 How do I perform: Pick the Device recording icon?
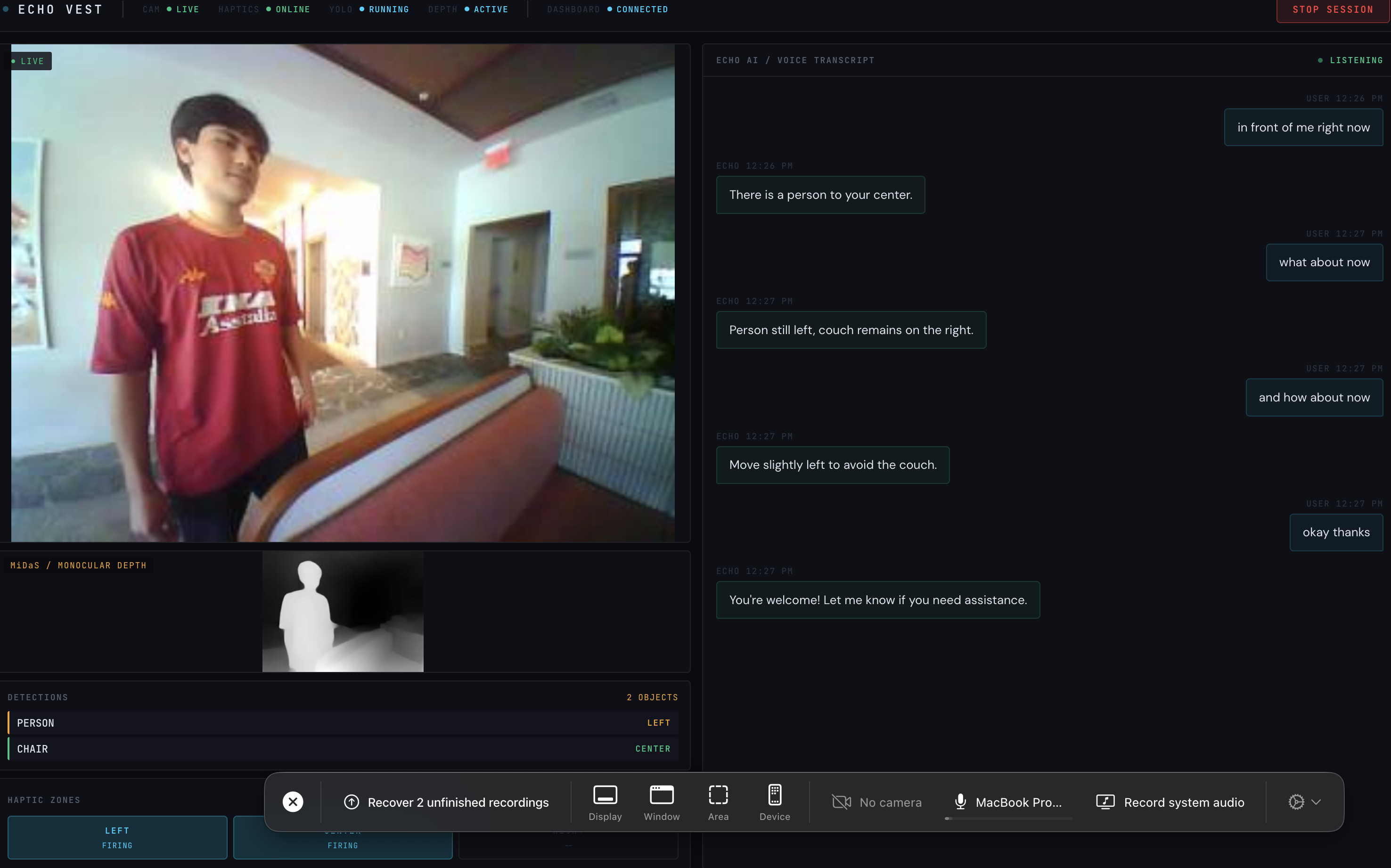pos(775,795)
